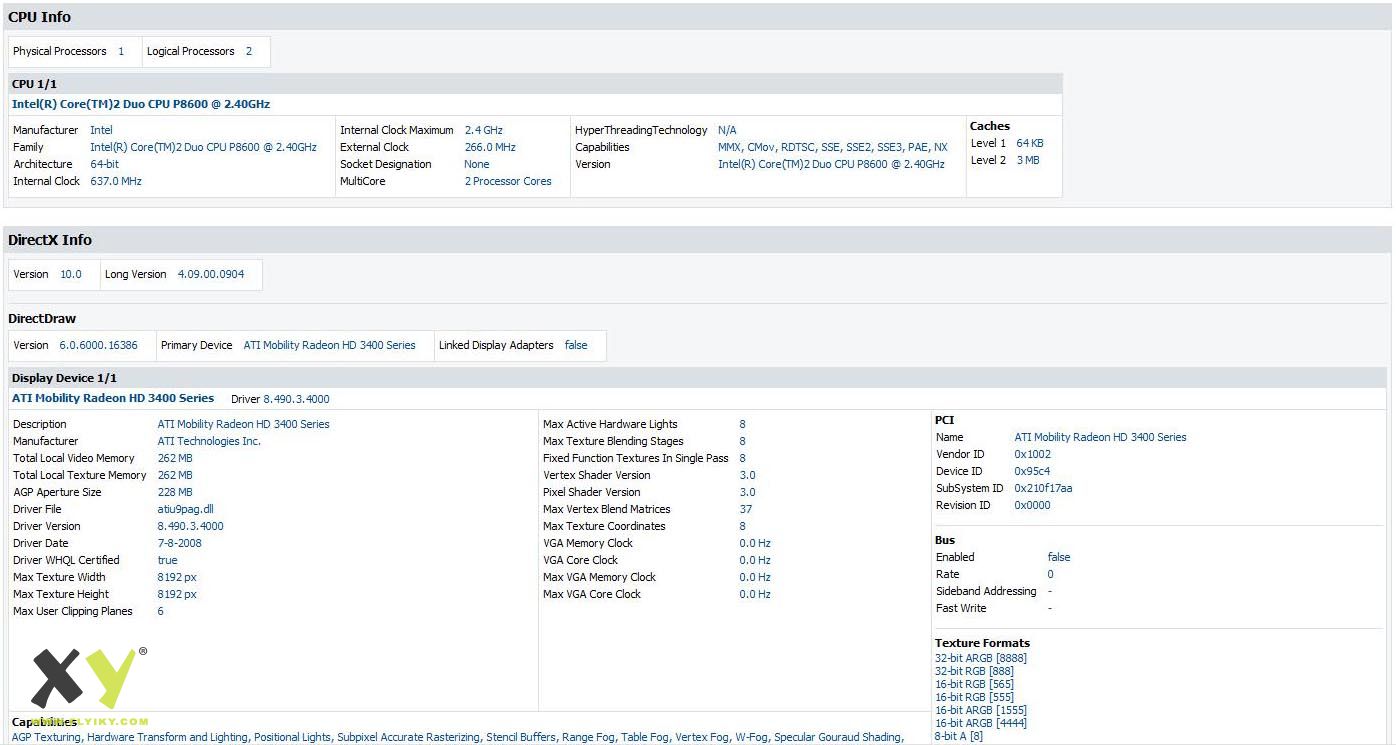Select the Long Version value 4.09.00.0904

click(x=211, y=274)
